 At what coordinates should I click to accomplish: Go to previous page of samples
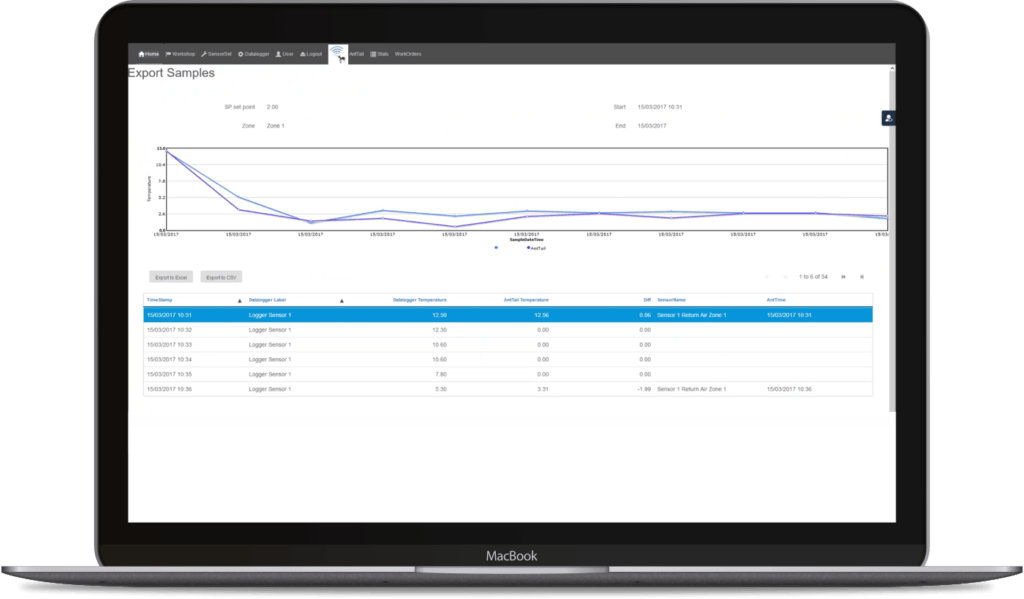pos(785,277)
